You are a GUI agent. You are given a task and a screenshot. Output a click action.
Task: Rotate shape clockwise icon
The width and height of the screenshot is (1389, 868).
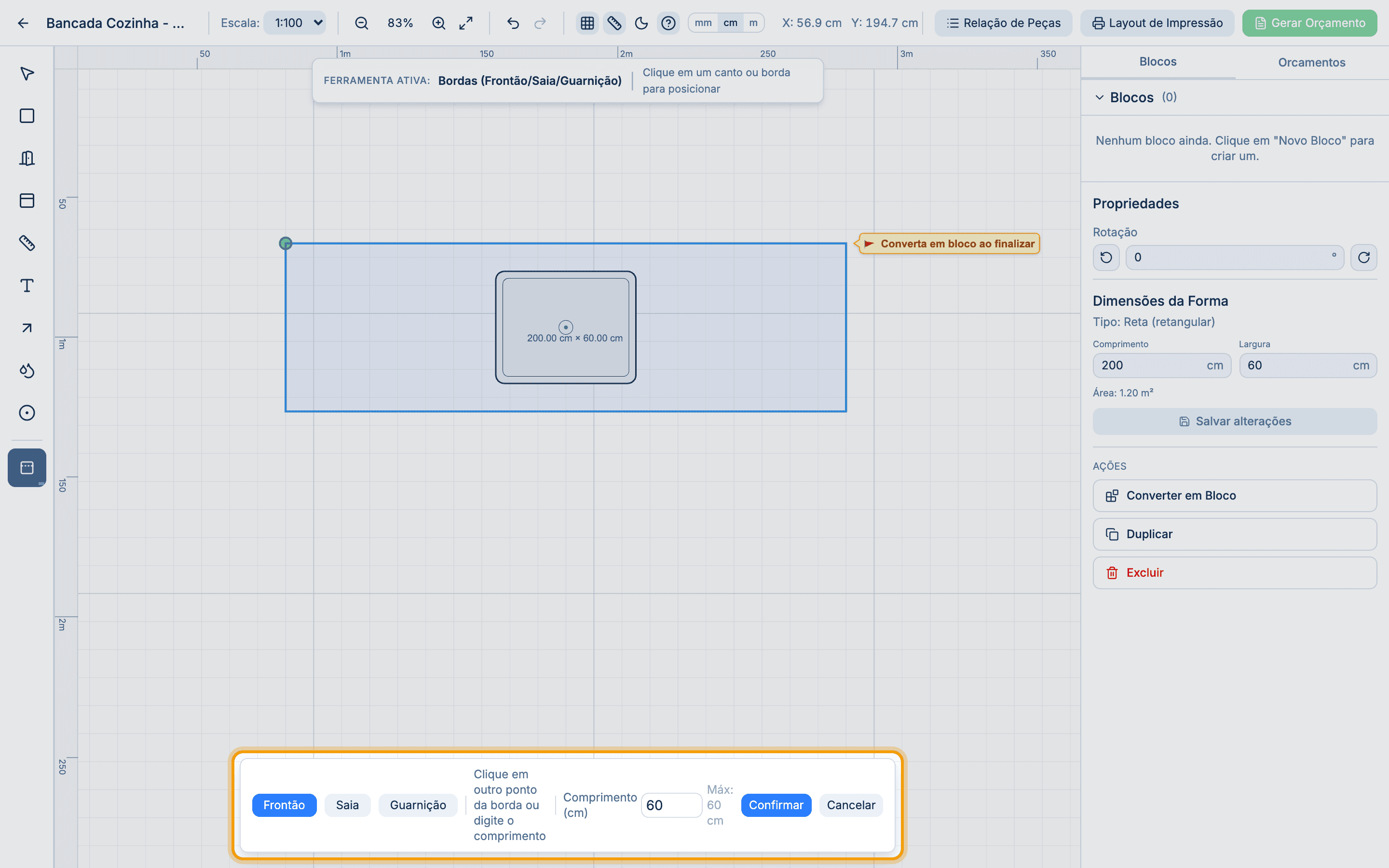1364,257
